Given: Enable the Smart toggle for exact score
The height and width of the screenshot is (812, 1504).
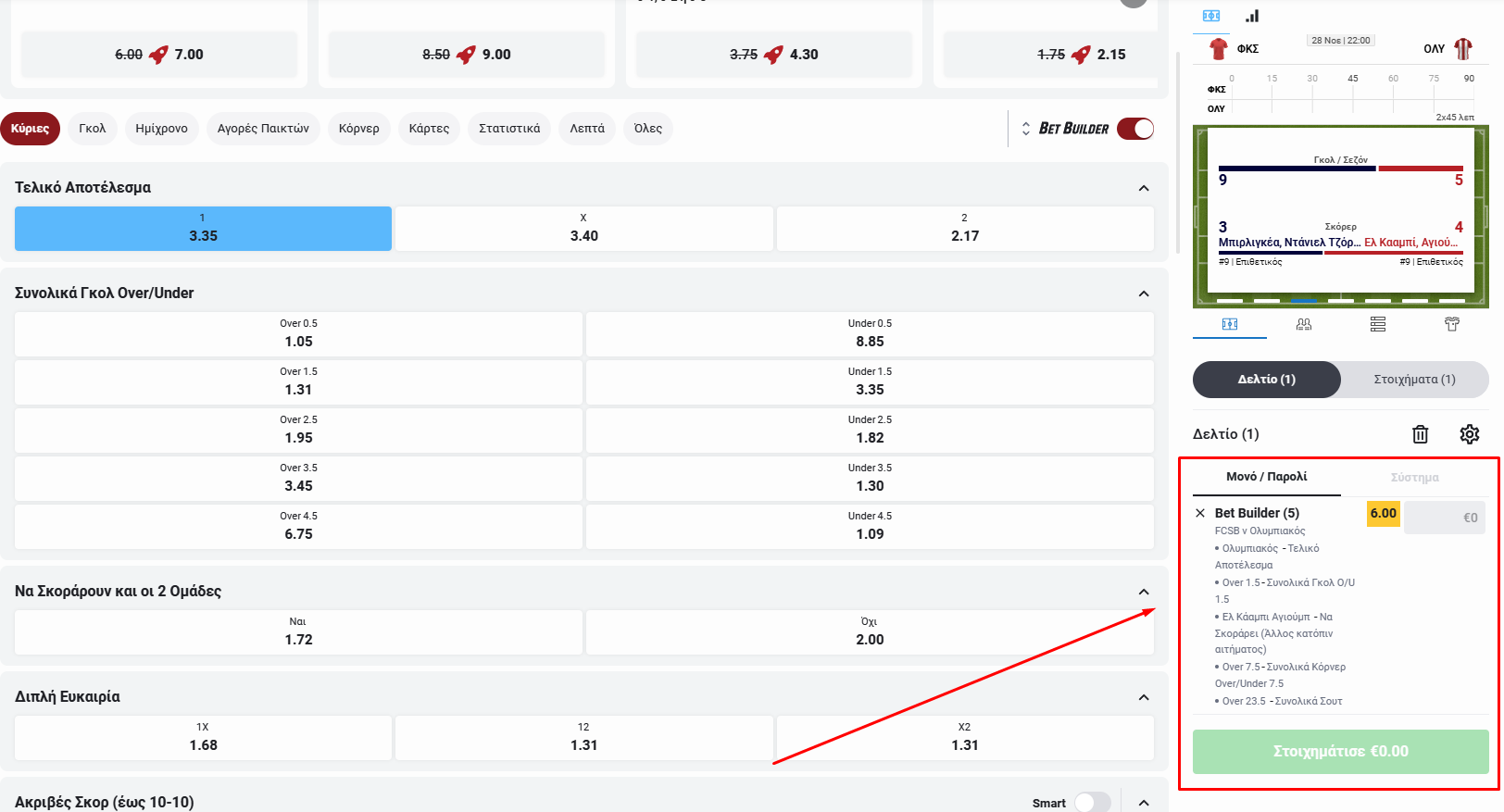Looking at the screenshot, I should coord(1092,802).
